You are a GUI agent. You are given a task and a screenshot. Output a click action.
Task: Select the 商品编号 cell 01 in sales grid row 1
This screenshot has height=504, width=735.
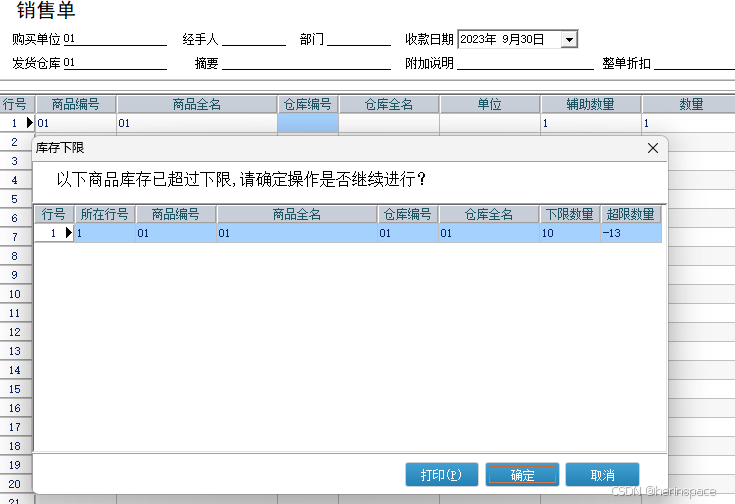tap(76, 123)
